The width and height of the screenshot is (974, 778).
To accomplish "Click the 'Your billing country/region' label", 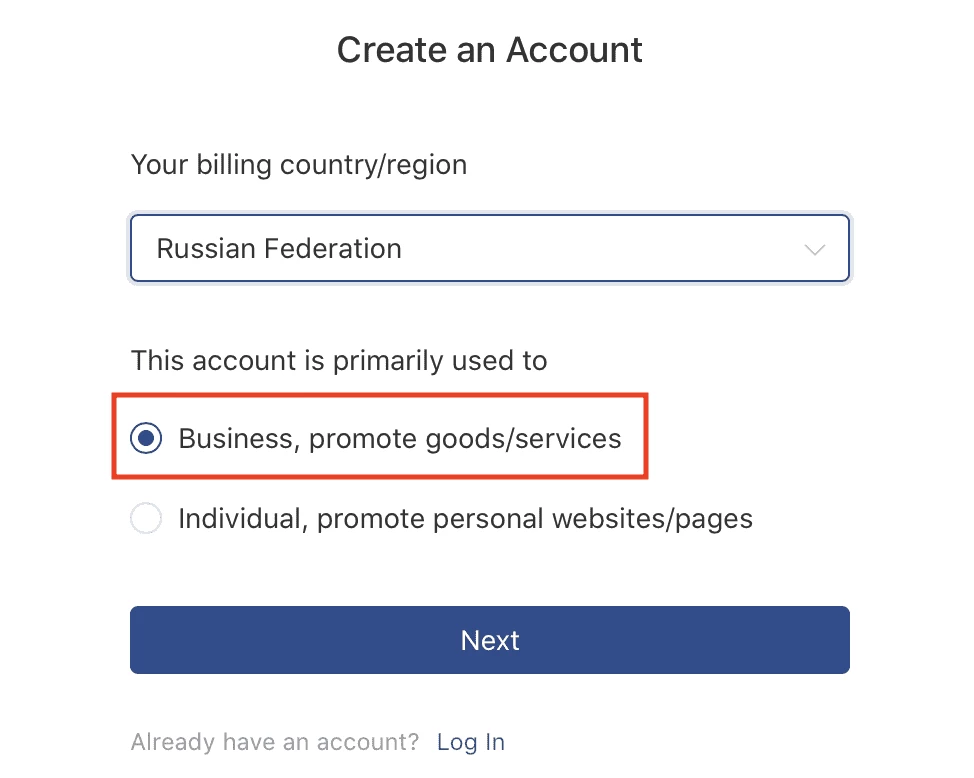I will click(x=299, y=165).
